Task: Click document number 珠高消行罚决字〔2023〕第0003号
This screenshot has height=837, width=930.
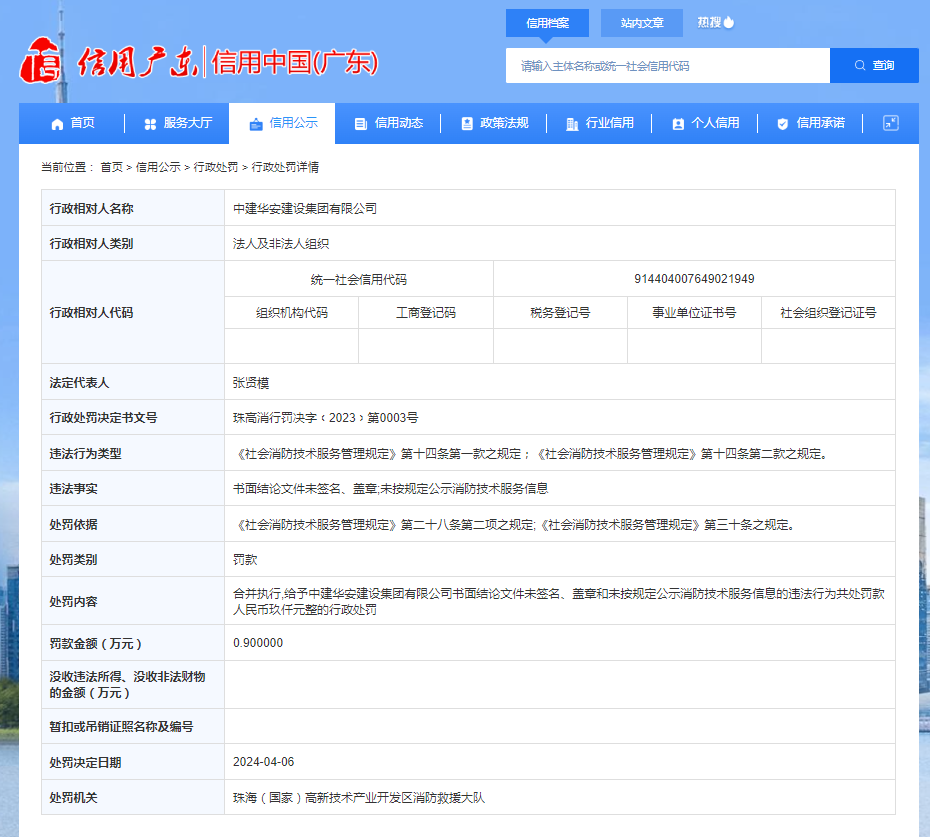Action: pyautogui.click(x=326, y=418)
